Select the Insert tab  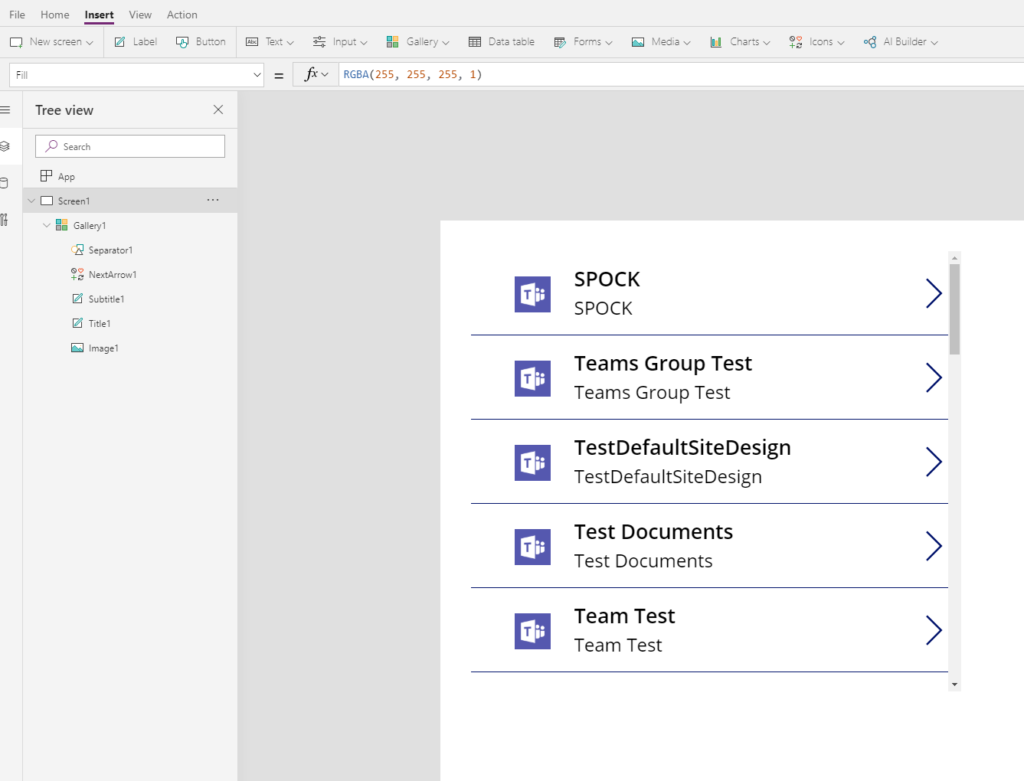pyautogui.click(x=99, y=14)
